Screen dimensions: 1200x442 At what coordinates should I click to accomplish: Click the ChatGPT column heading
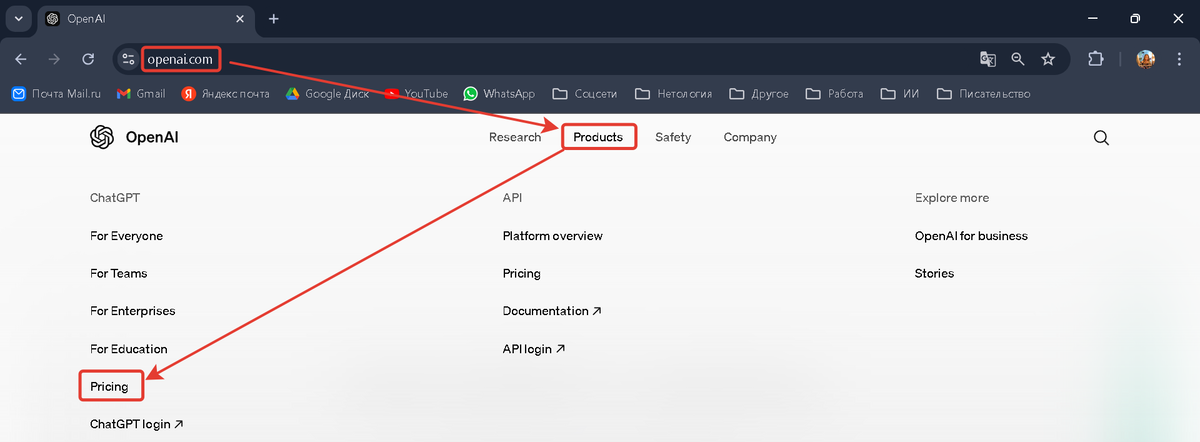click(x=115, y=198)
